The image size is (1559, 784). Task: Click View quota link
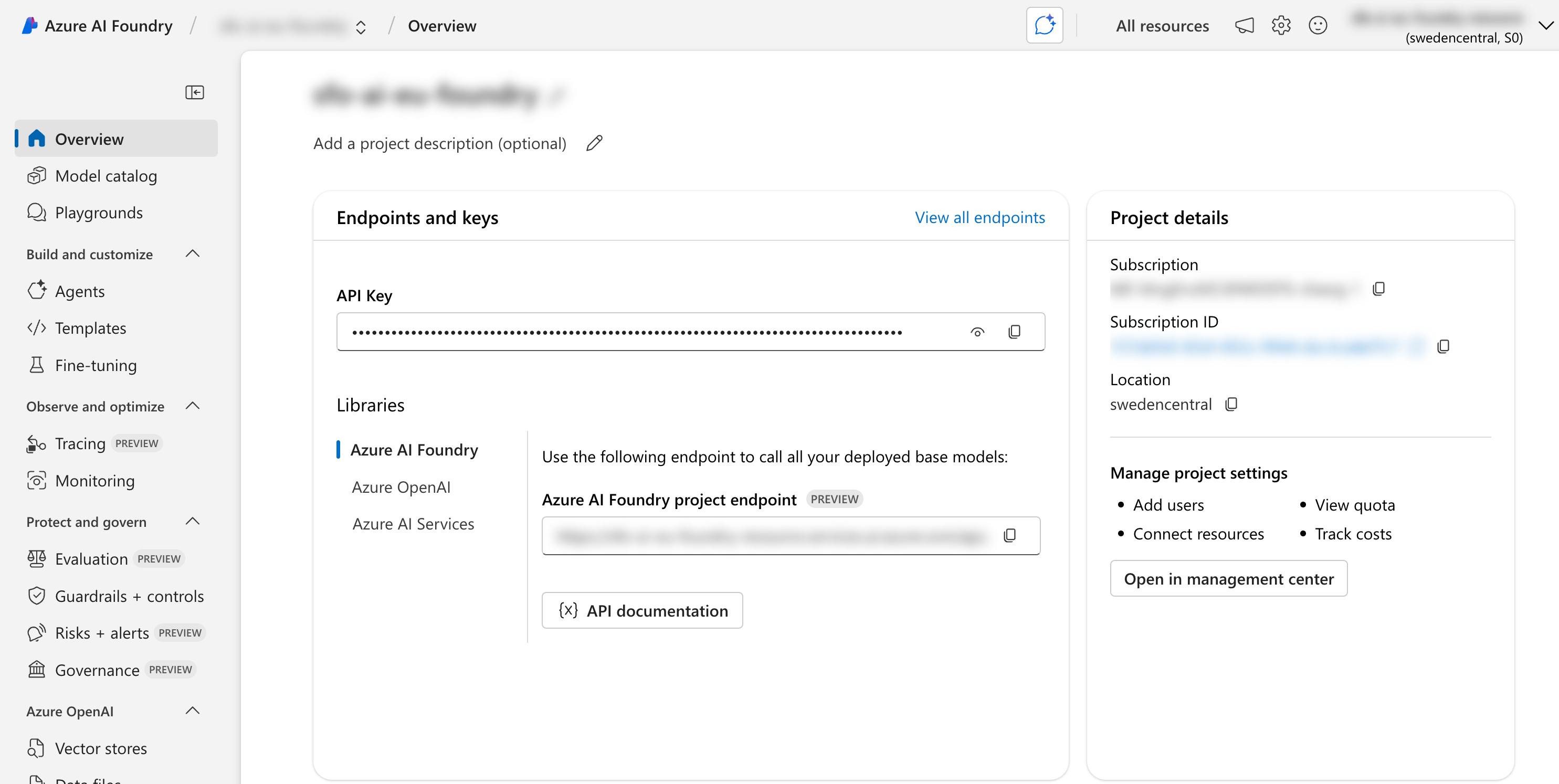pyautogui.click(x=1354, y=504)
